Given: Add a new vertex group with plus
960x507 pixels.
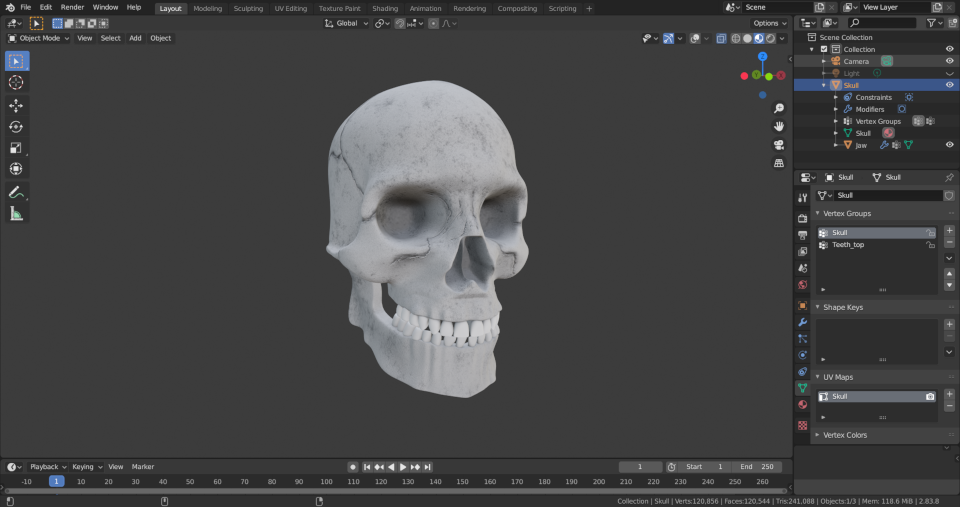Looking at the screenshot, I should click(x=950, y=231).
